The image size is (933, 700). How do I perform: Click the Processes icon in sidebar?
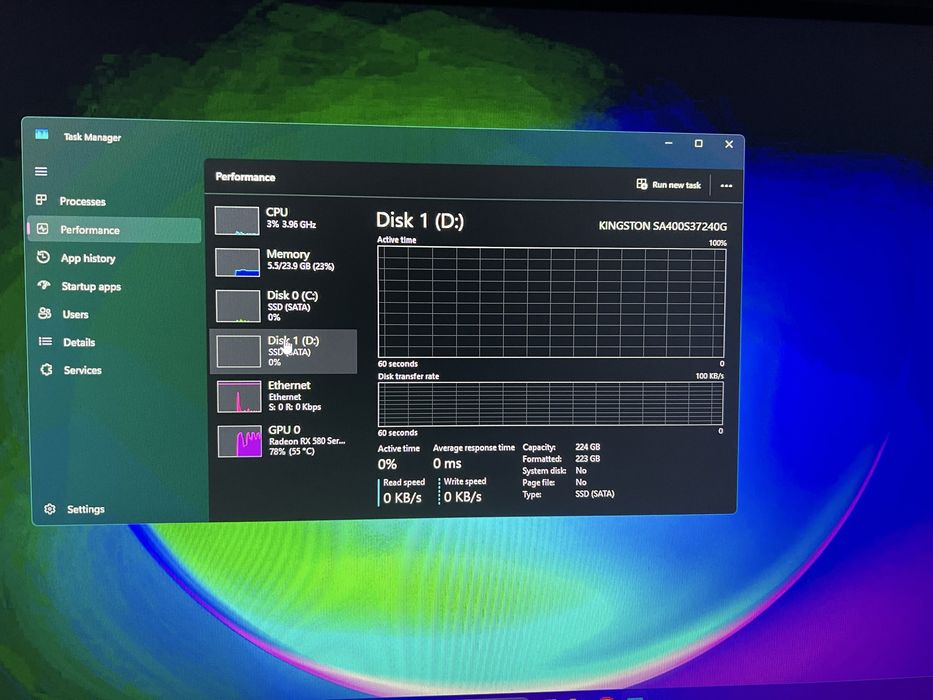[x=41, y=200]
